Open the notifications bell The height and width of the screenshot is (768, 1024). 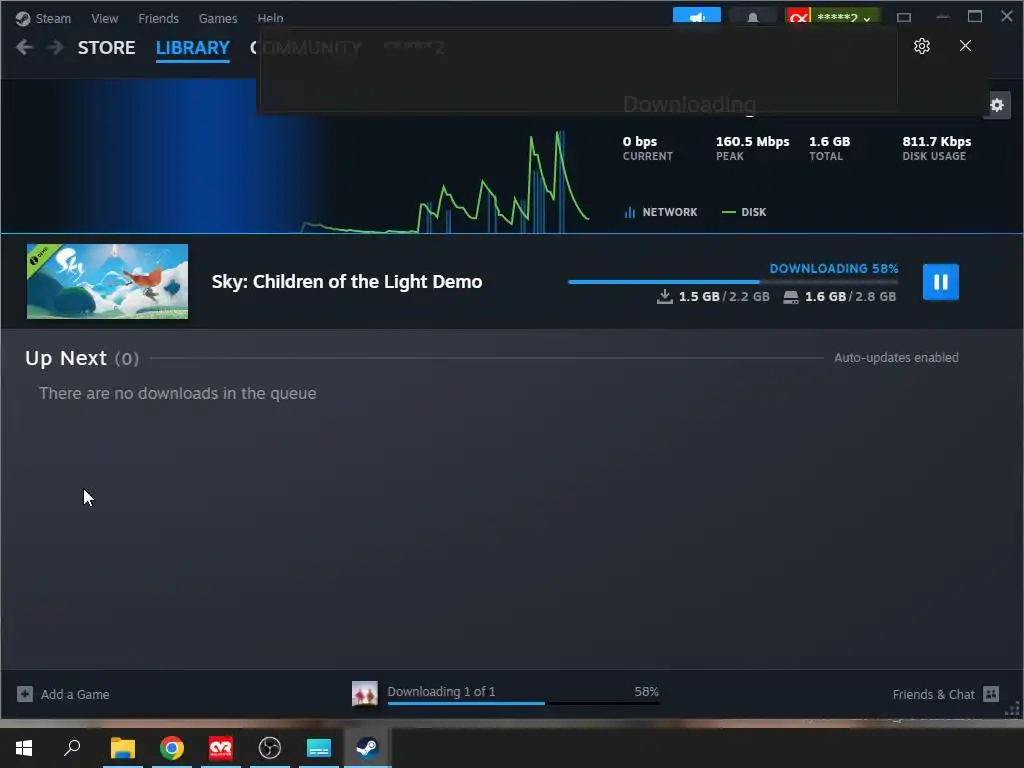752,17
